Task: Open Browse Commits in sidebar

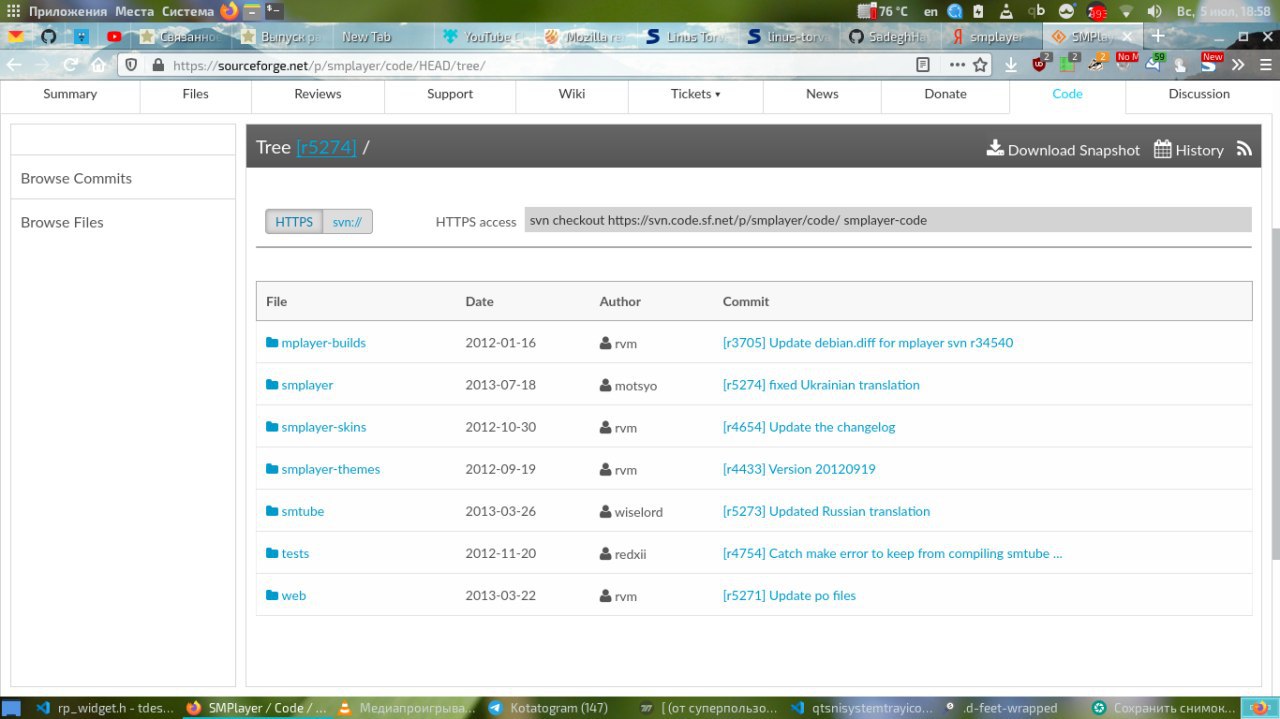Action: [x=76, y=178]
